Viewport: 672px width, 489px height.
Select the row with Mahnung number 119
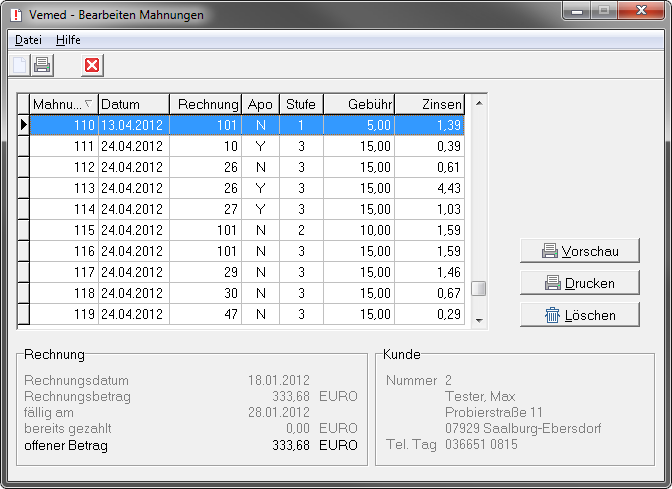(247, 314)
